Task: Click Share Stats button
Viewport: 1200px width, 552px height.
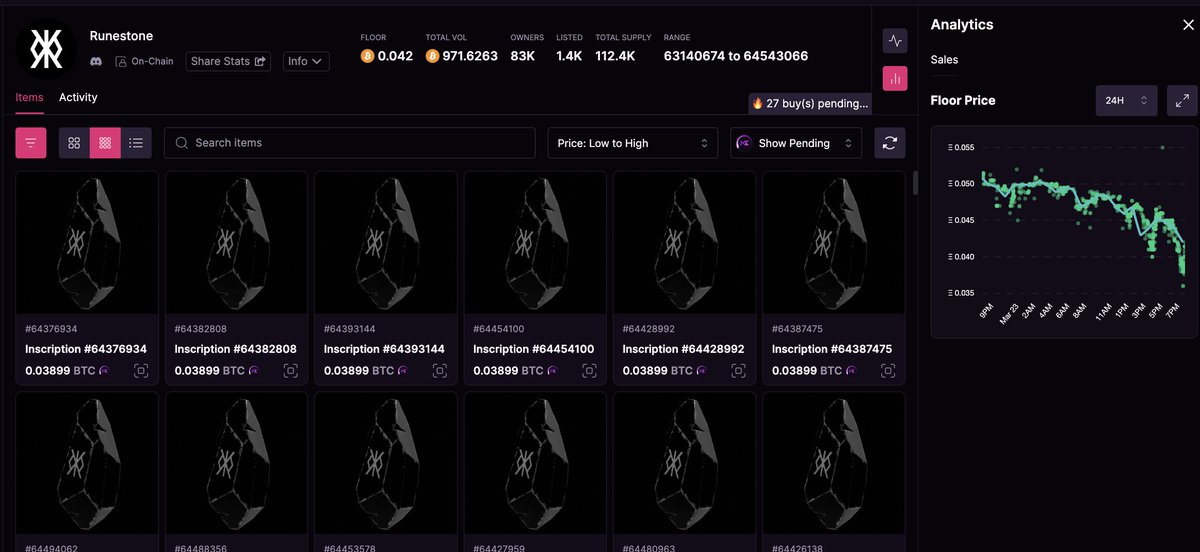Action: click(229, 61)
